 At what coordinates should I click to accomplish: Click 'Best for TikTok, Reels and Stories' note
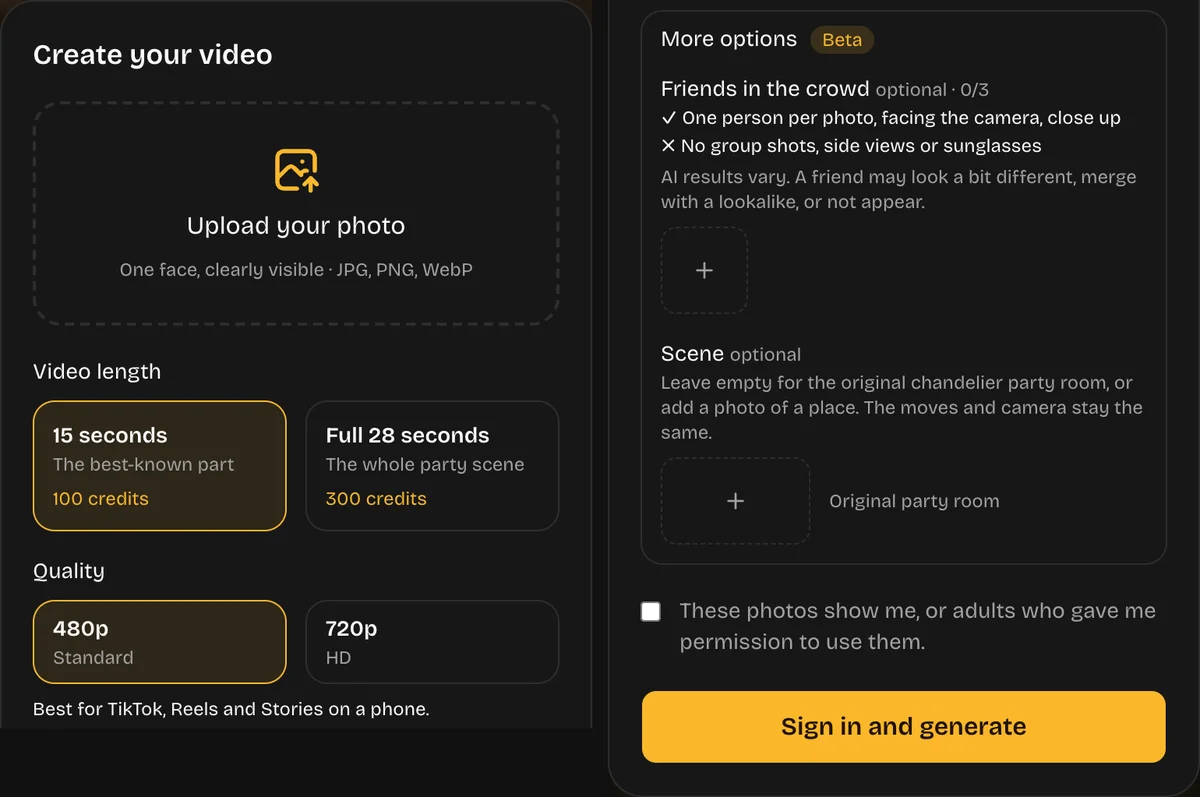pos(231,709)
